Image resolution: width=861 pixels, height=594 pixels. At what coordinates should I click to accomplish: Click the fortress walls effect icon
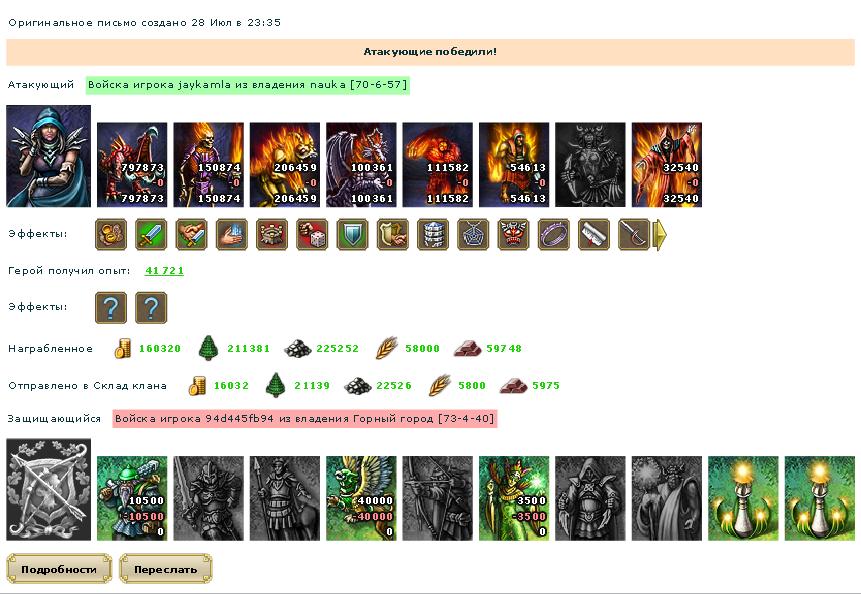pos(272,234)
